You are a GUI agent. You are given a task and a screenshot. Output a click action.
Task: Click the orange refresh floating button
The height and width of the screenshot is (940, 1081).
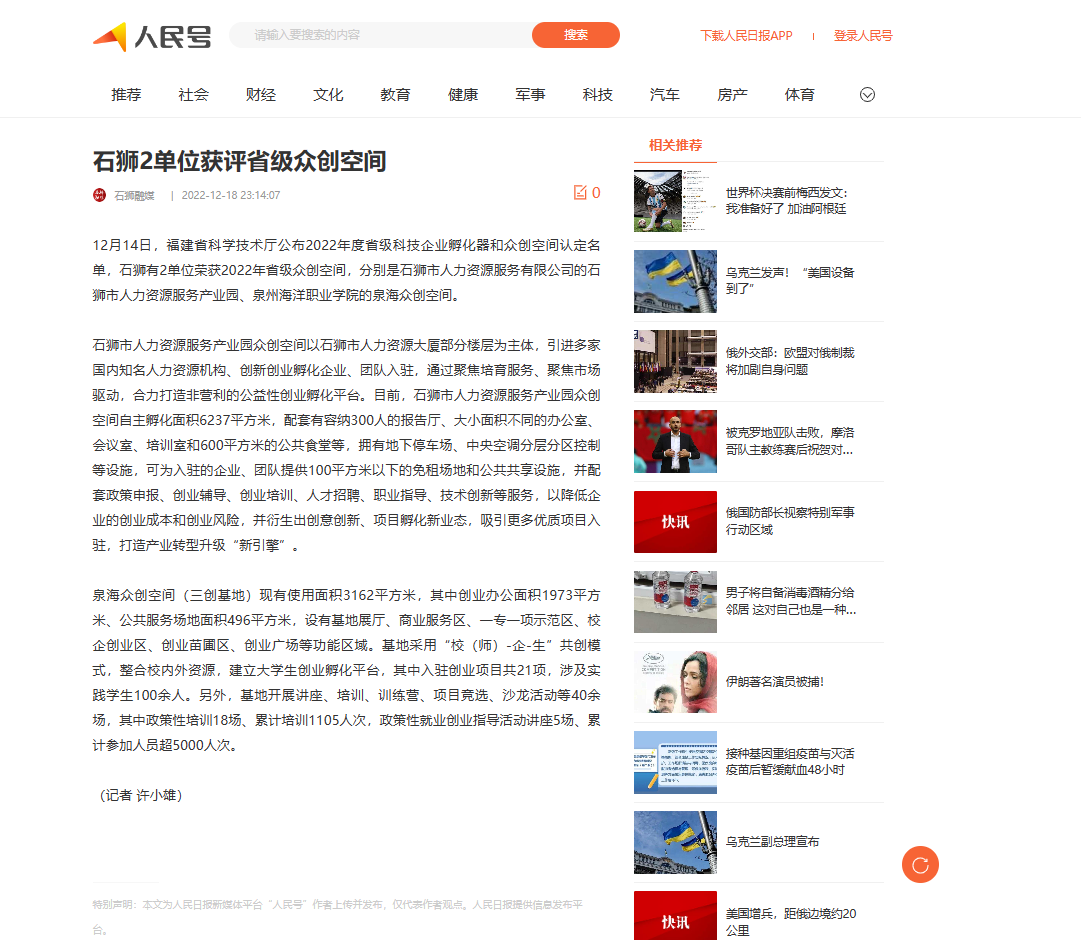[920, 864]
